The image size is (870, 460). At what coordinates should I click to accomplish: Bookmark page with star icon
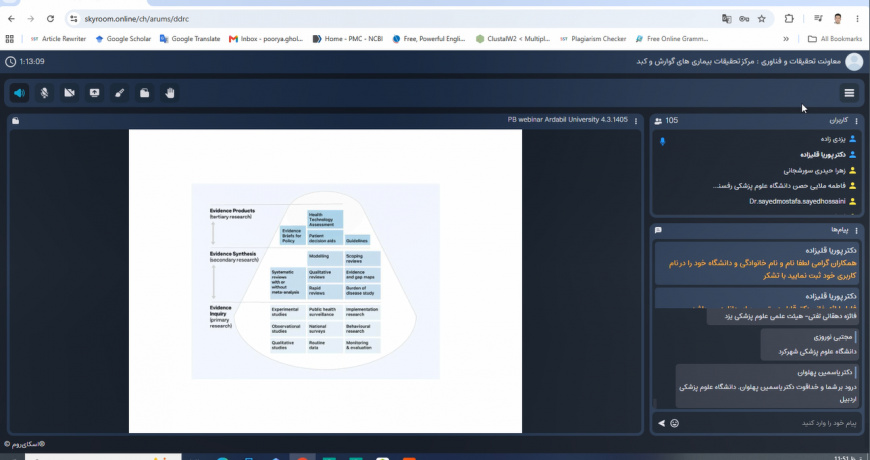tap(762, 19)
